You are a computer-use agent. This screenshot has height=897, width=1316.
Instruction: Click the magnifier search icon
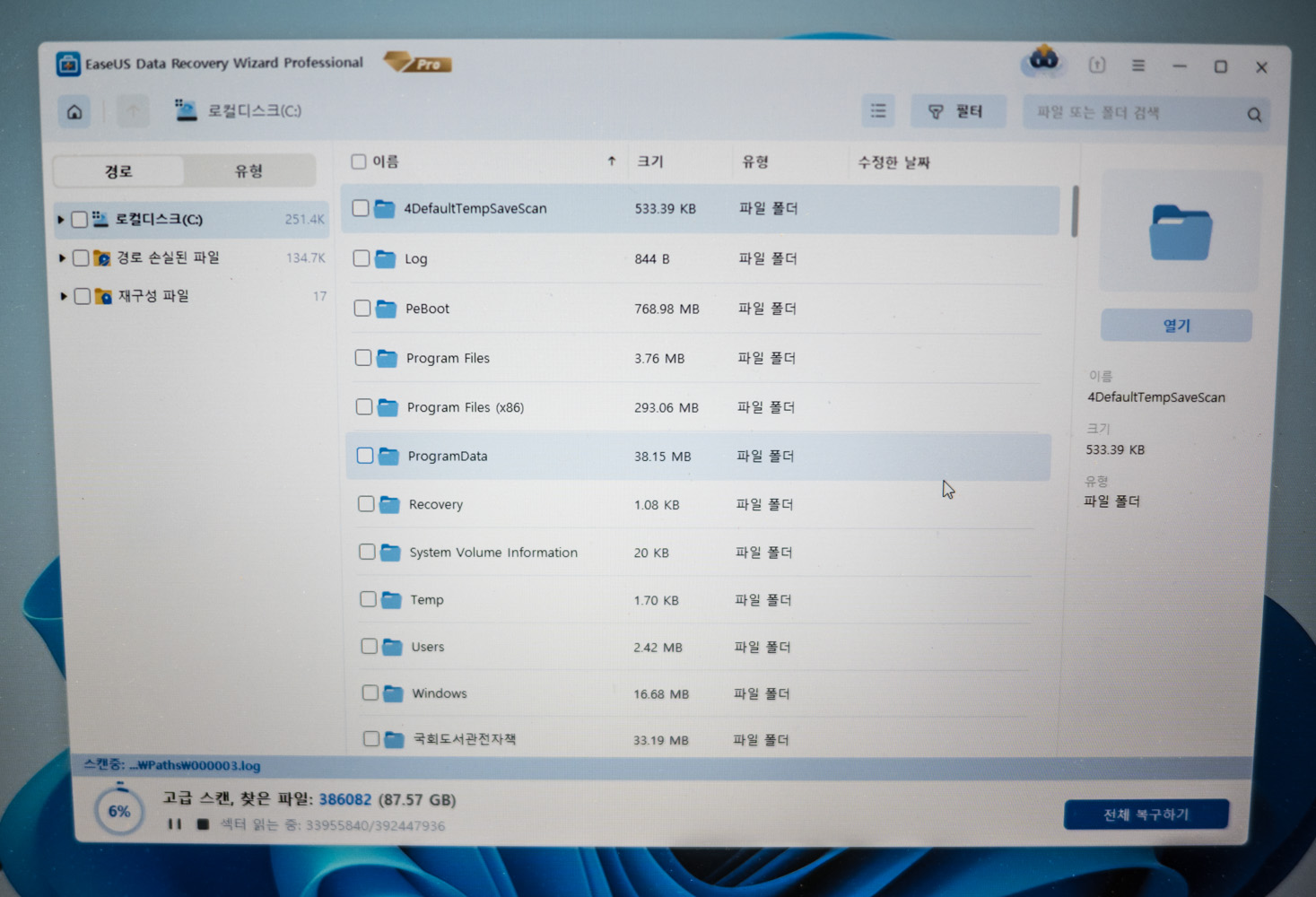pyautogui.click(x=1254, y=114)
